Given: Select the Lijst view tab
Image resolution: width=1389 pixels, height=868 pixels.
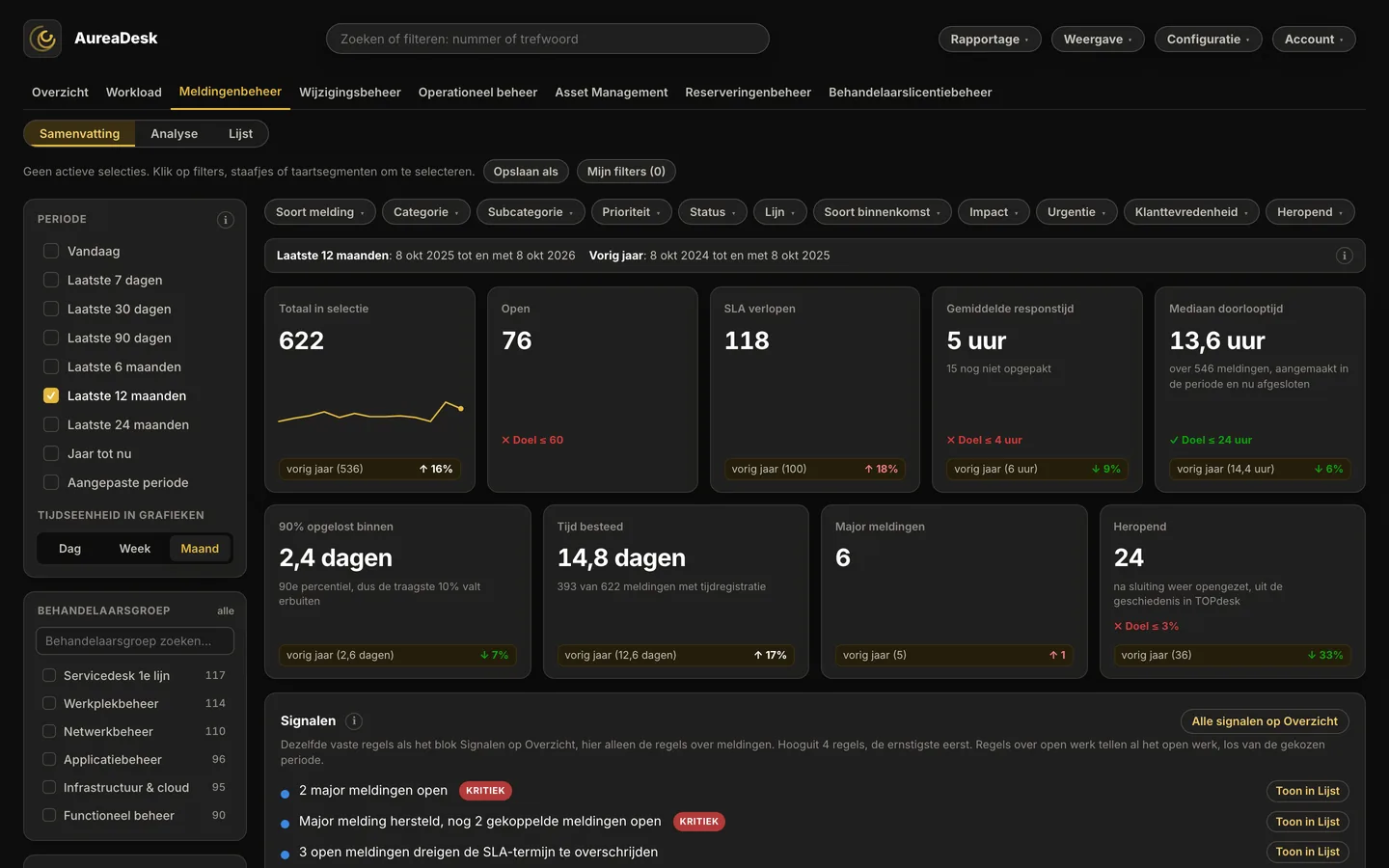Looking at the screenshot, I should [240, 134].
